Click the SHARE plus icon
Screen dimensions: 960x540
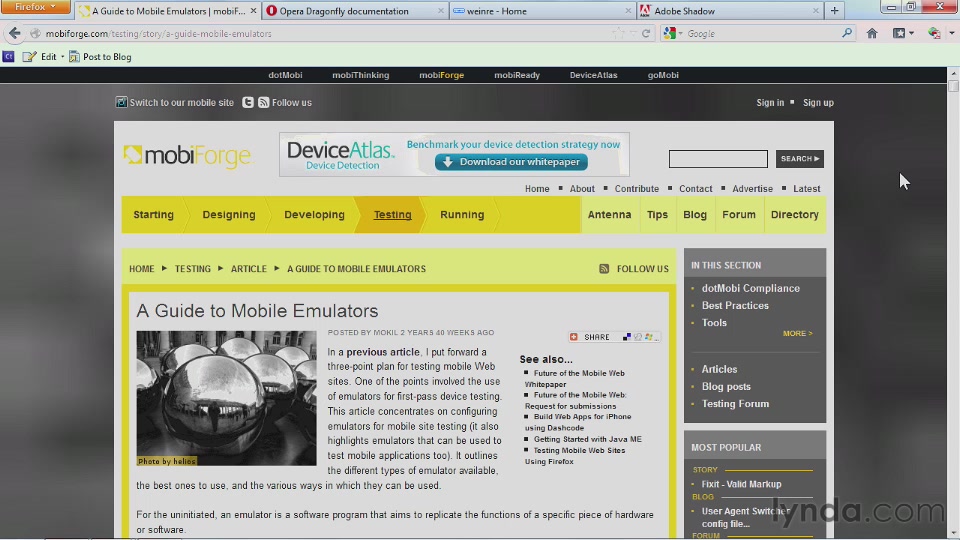point(574,337)
